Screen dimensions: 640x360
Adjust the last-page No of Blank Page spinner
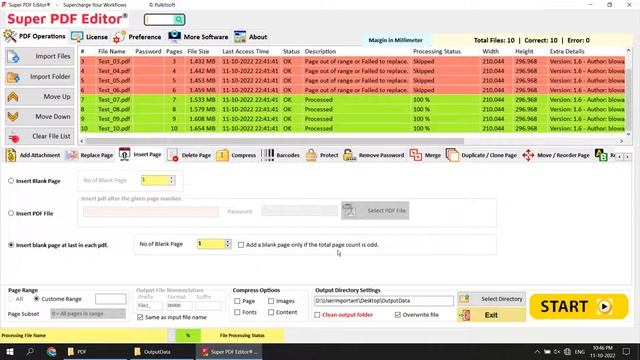point(228,244)
